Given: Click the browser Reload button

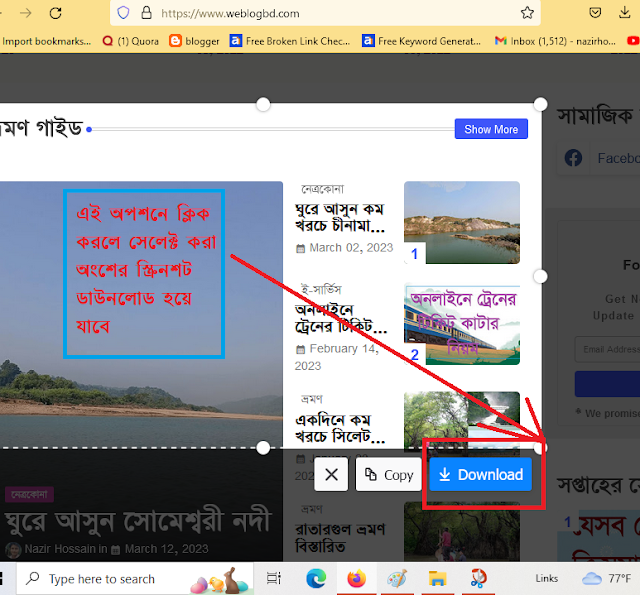Looking at the screenshot, I should (x=55, y=13).
